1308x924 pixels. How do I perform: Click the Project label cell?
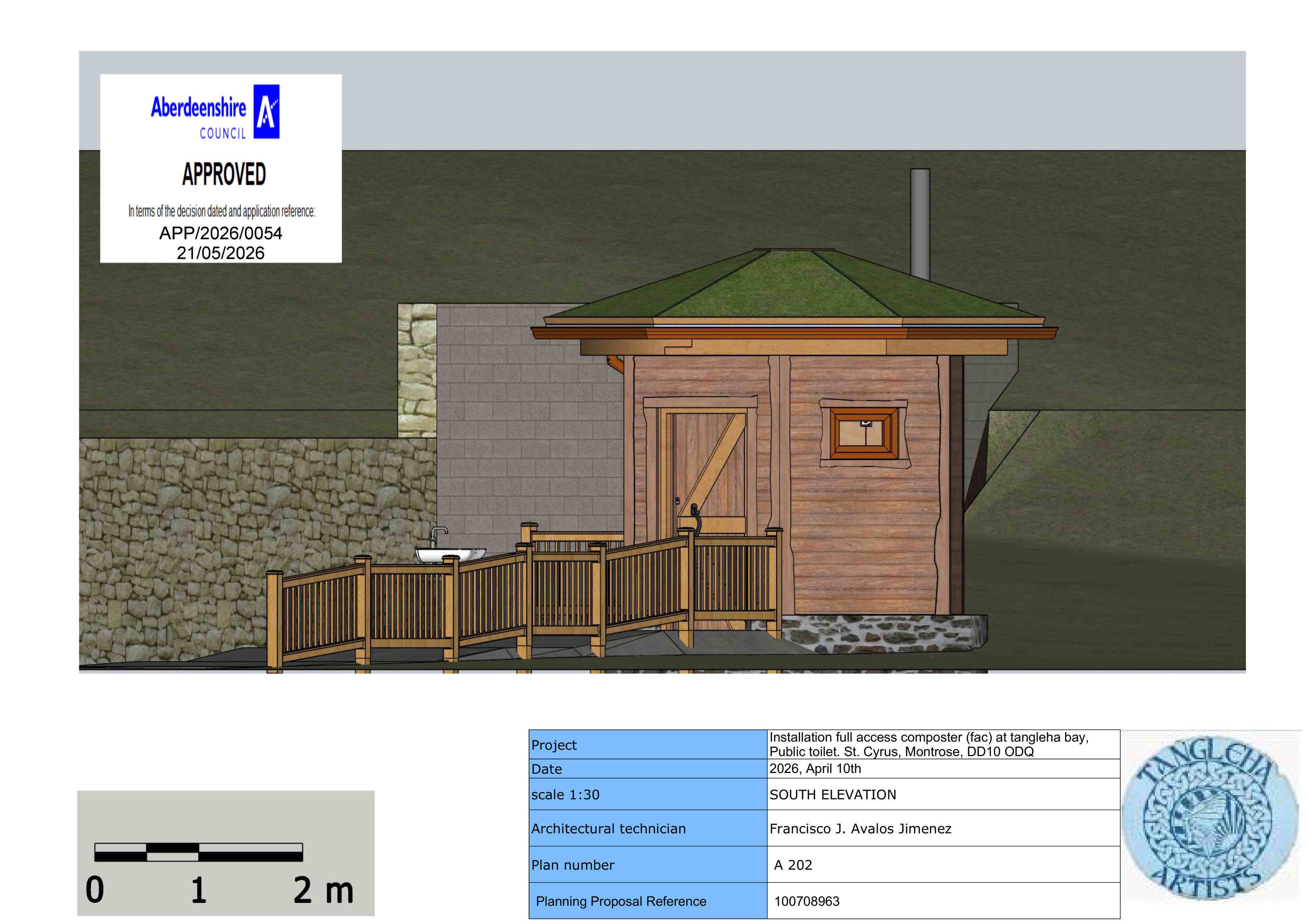[x=648, y=745]
